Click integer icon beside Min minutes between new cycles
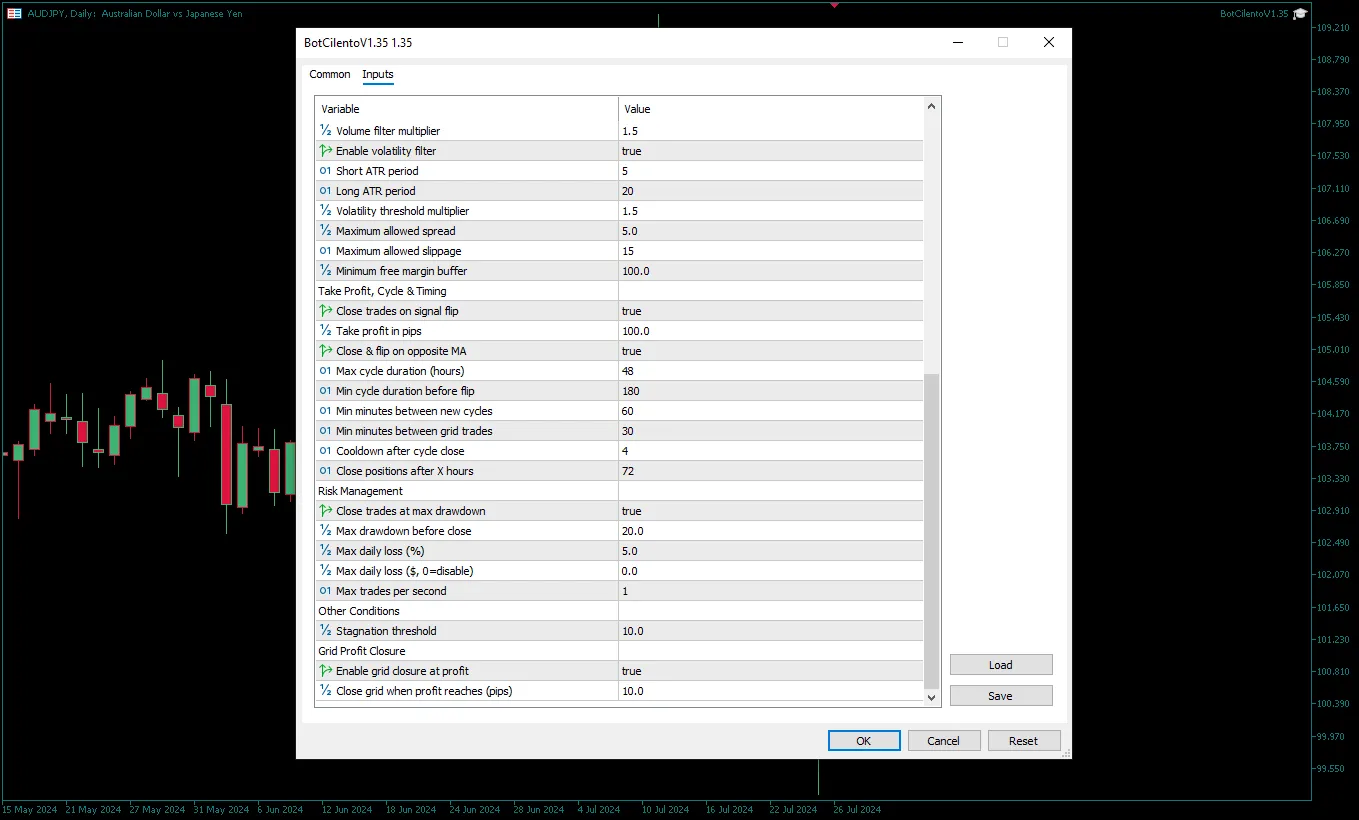This screenshot has height=820, width=1359. [325, 411]
